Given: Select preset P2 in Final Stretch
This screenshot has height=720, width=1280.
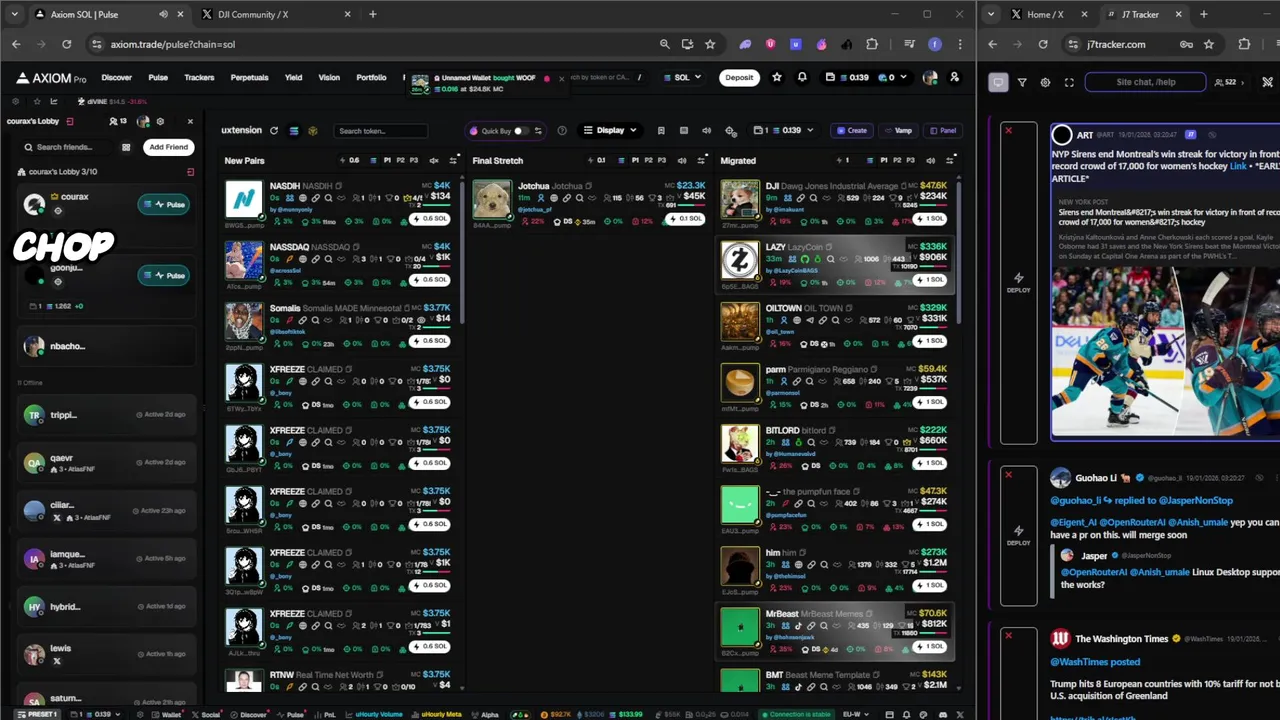Looking at the screenshot, I should 648,160.
